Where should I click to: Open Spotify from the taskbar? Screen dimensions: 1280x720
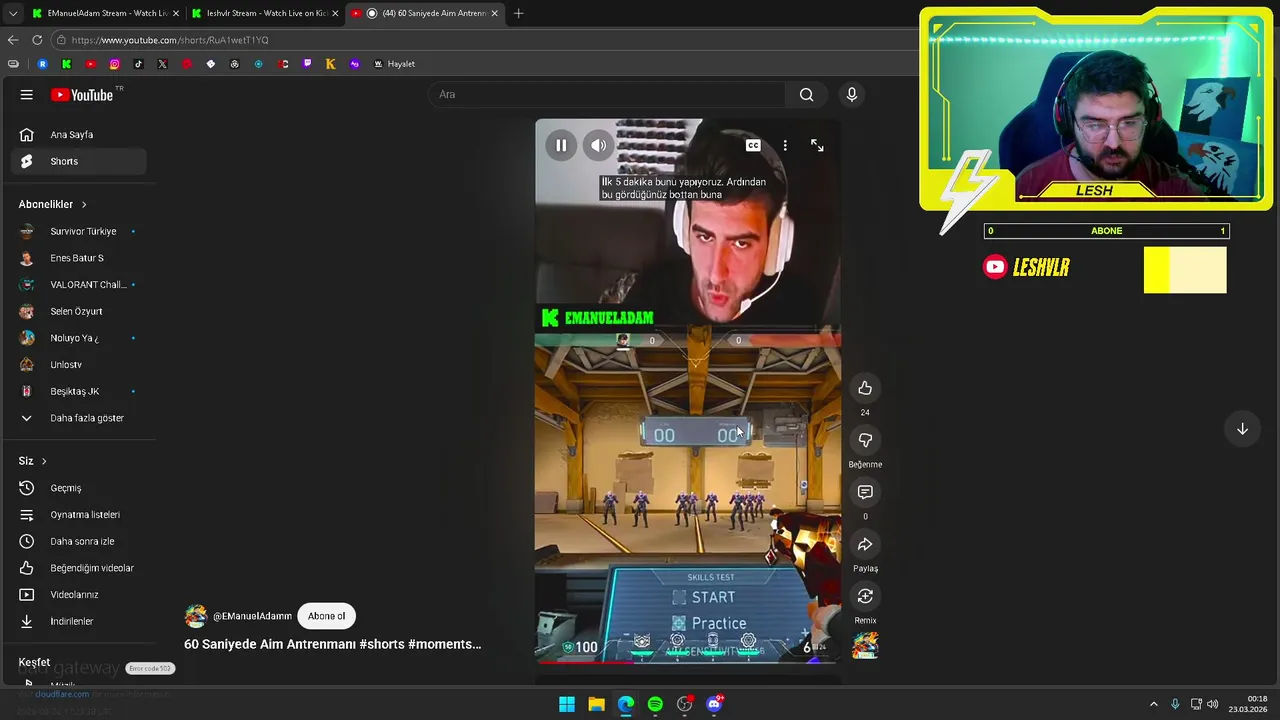(655, 704)
